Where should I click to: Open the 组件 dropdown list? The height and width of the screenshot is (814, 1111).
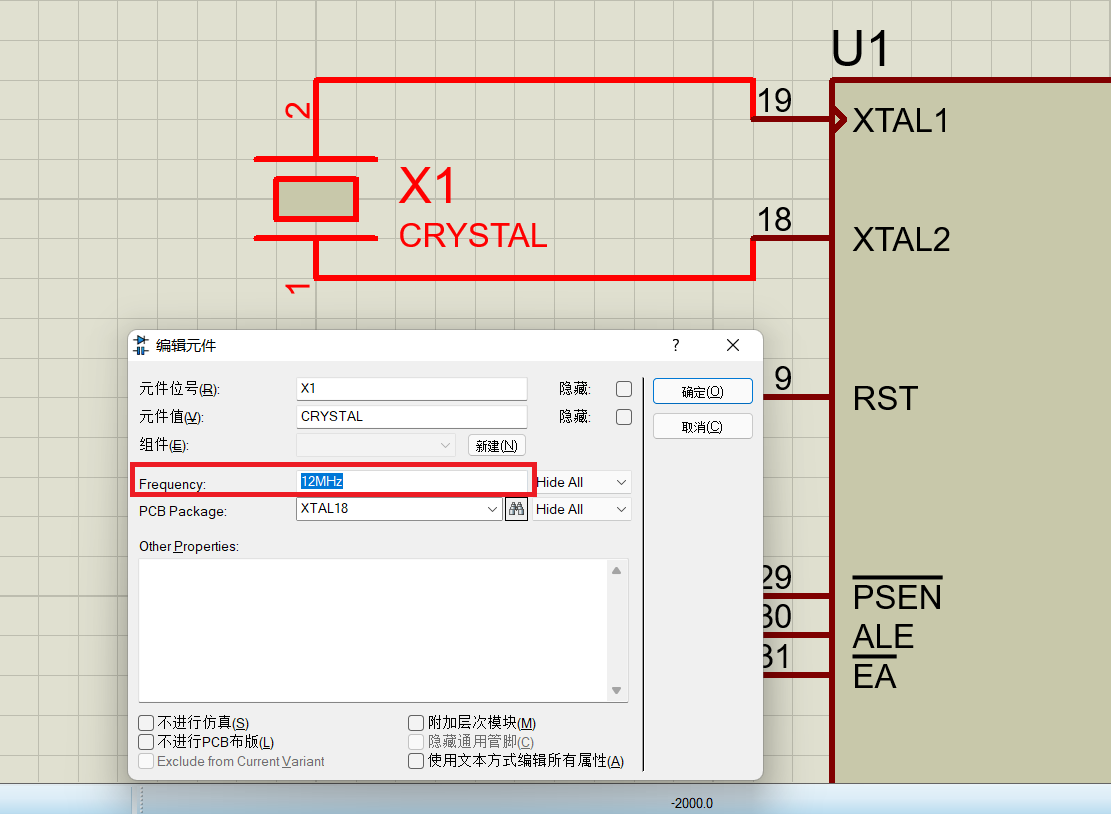(x=375, y=446)
